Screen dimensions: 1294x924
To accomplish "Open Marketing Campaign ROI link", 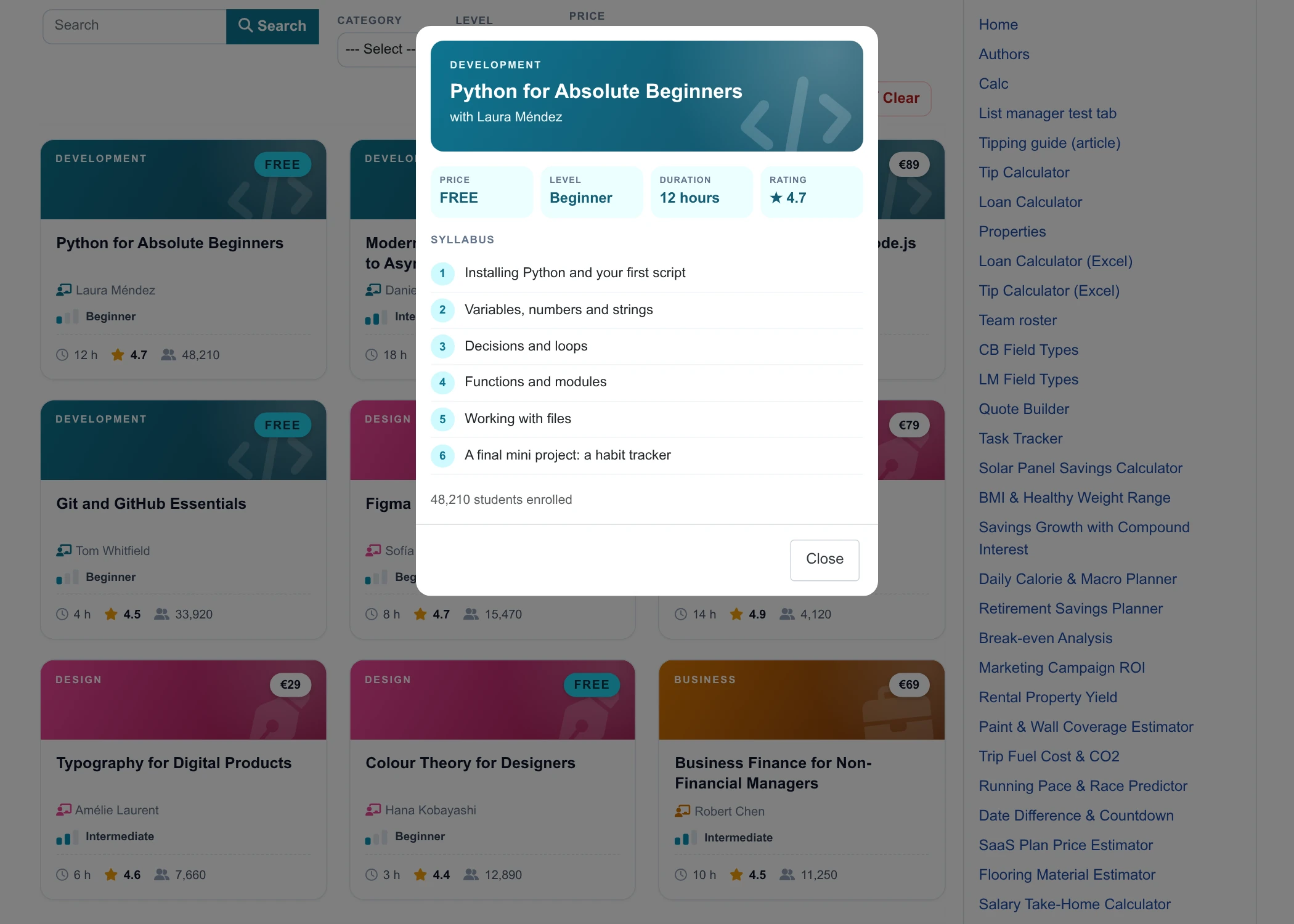I will point(1062,668).
